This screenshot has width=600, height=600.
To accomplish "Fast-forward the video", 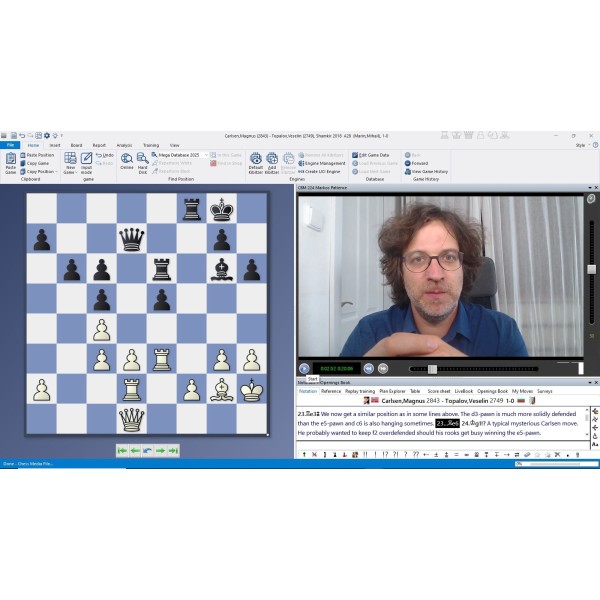I will point(383,368).
